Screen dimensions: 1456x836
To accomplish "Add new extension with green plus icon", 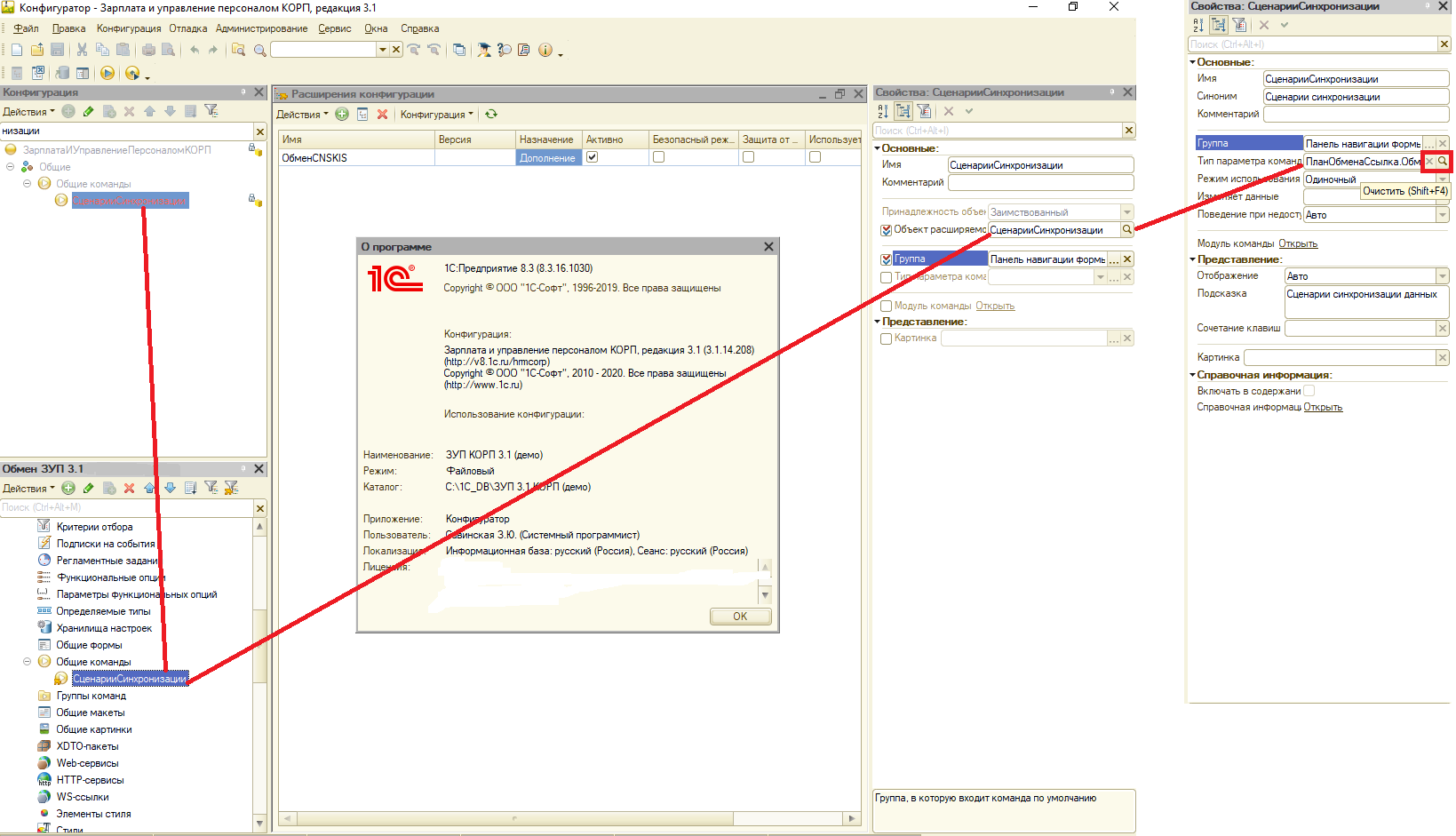I will [342, 114].
